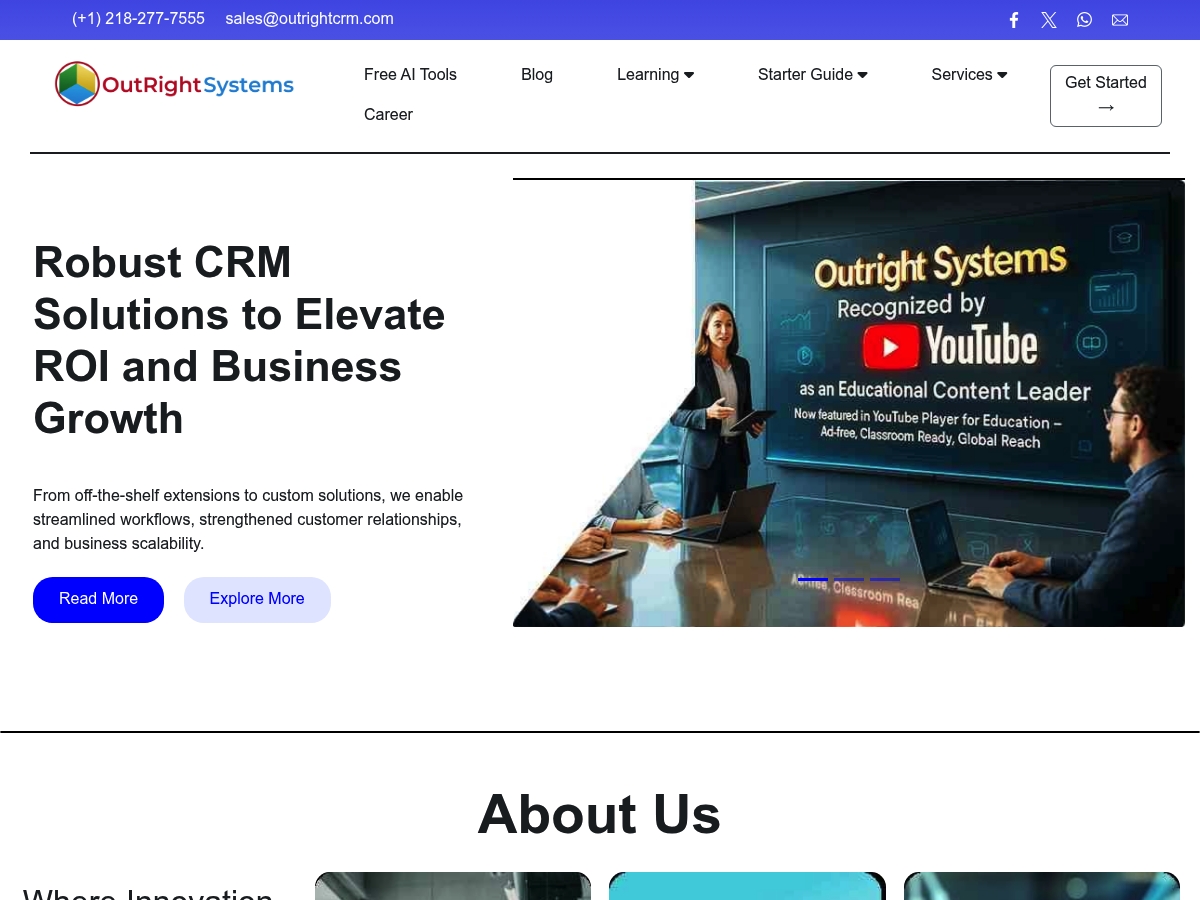Open the Career page link
The width and height of the screenshot is (1200, 900).
388,114
